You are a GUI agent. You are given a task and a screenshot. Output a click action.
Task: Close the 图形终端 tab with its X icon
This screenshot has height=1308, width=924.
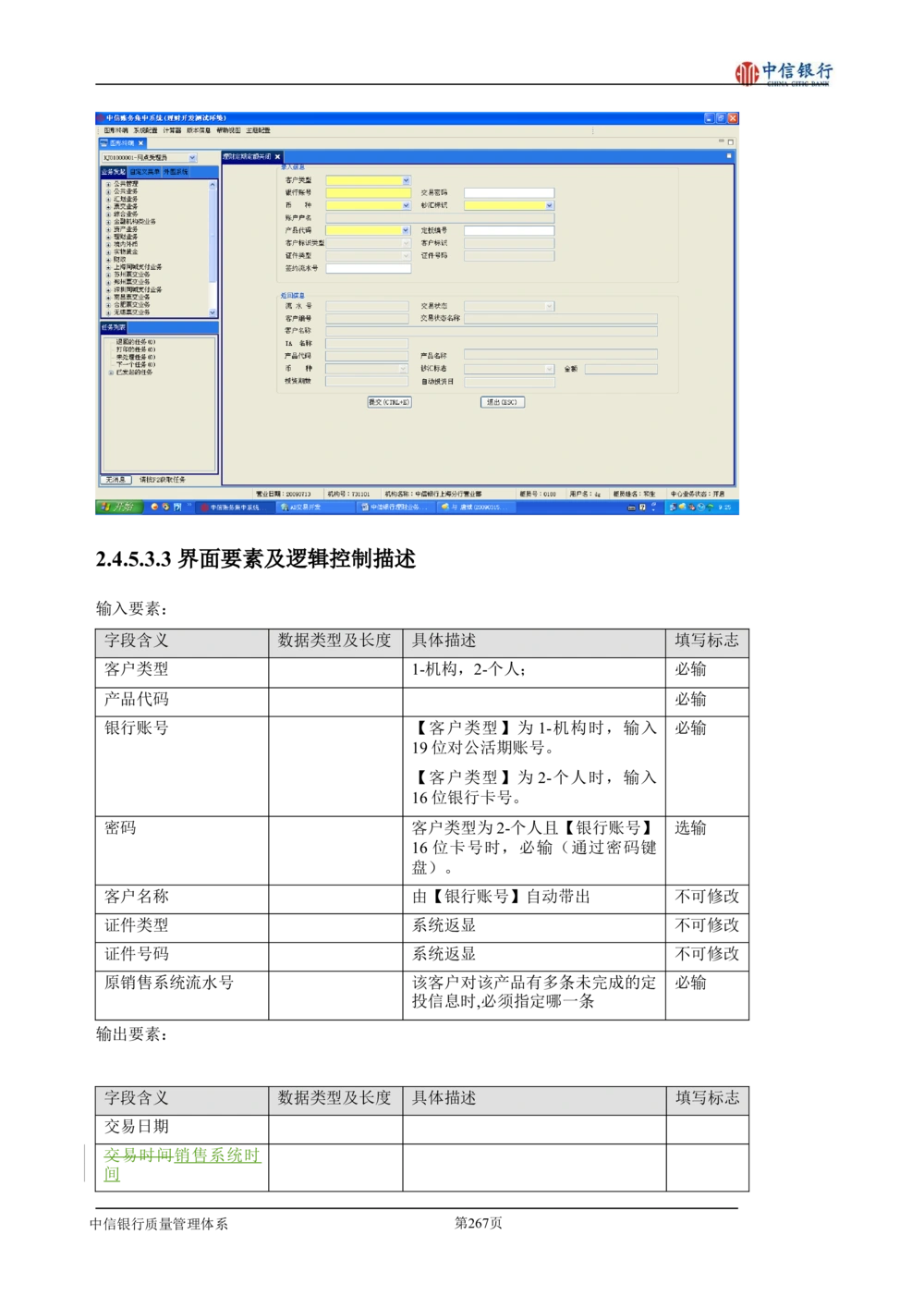click(141, 143)
